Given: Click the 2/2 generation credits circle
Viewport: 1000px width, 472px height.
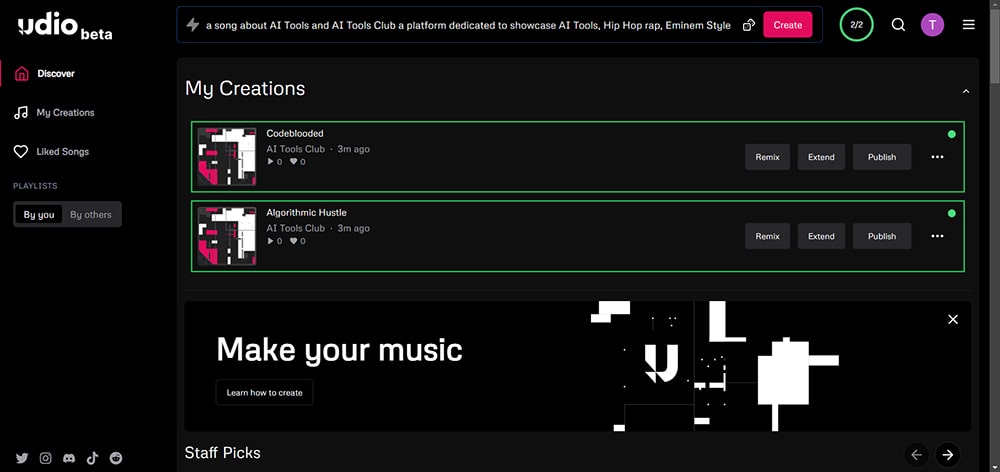Looking at the screenshot, I should (x=857, y=25).
